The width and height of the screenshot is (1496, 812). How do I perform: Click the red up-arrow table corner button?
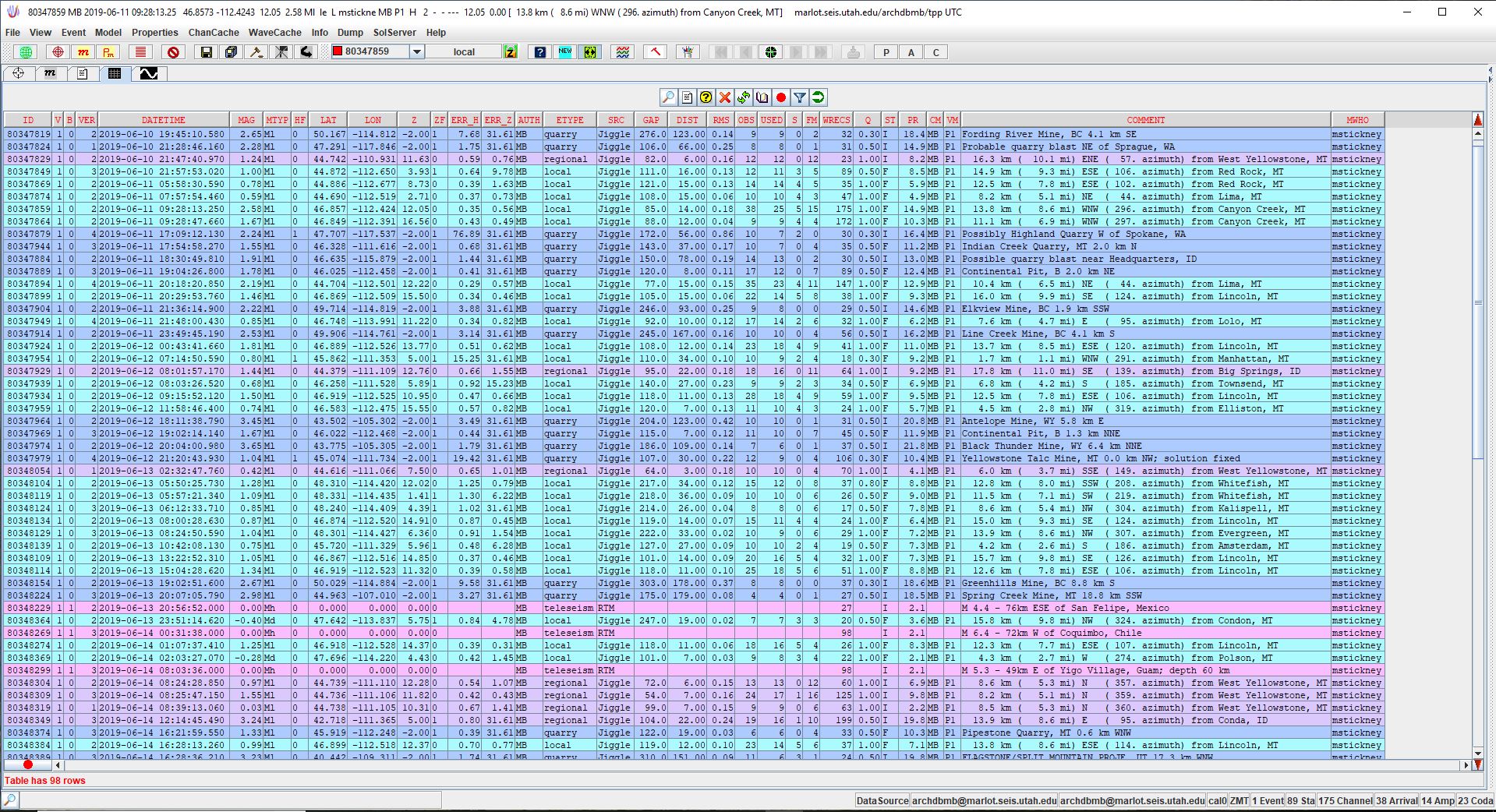(1478, 120)
